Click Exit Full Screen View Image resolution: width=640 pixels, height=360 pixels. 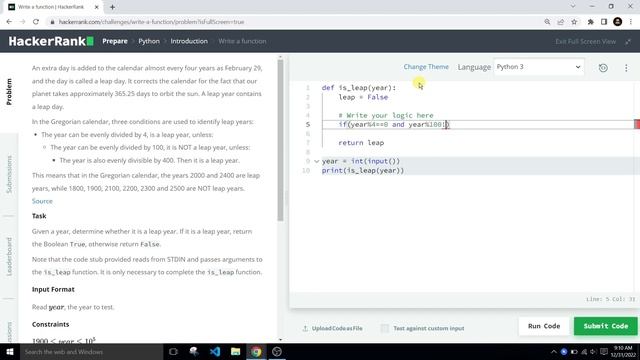point(585,42)
